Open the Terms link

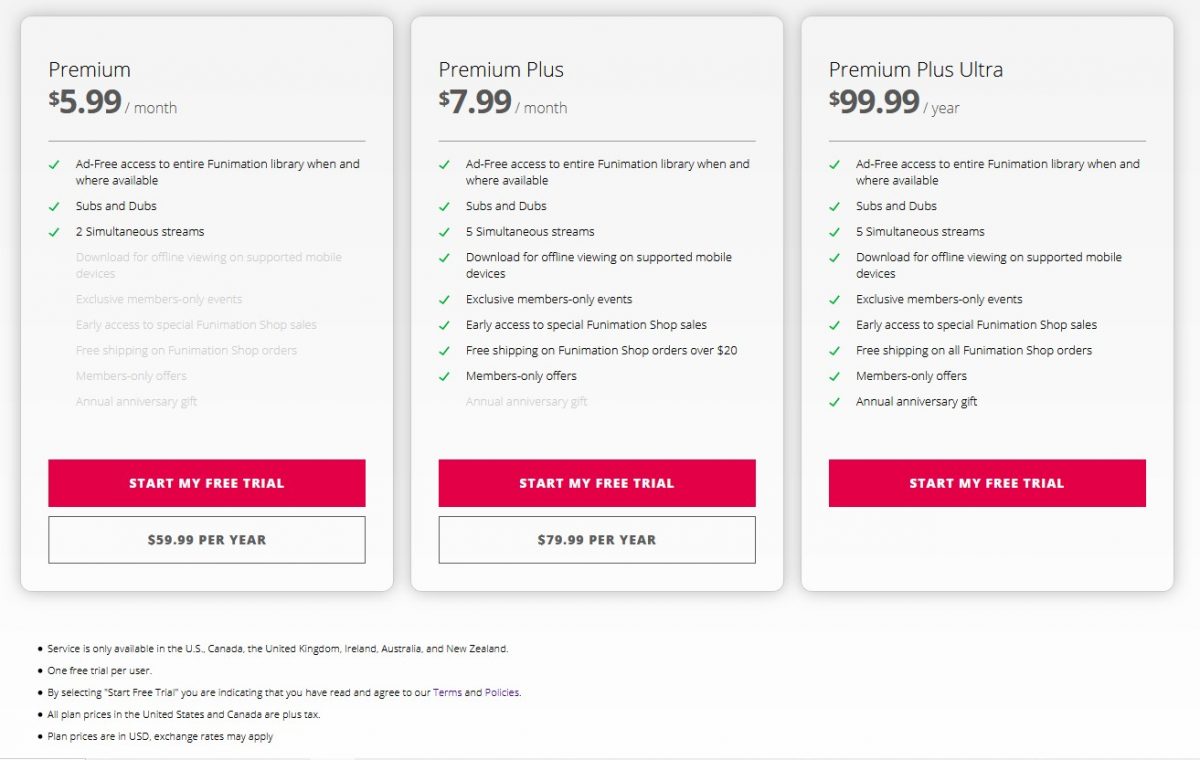(447, 692)
